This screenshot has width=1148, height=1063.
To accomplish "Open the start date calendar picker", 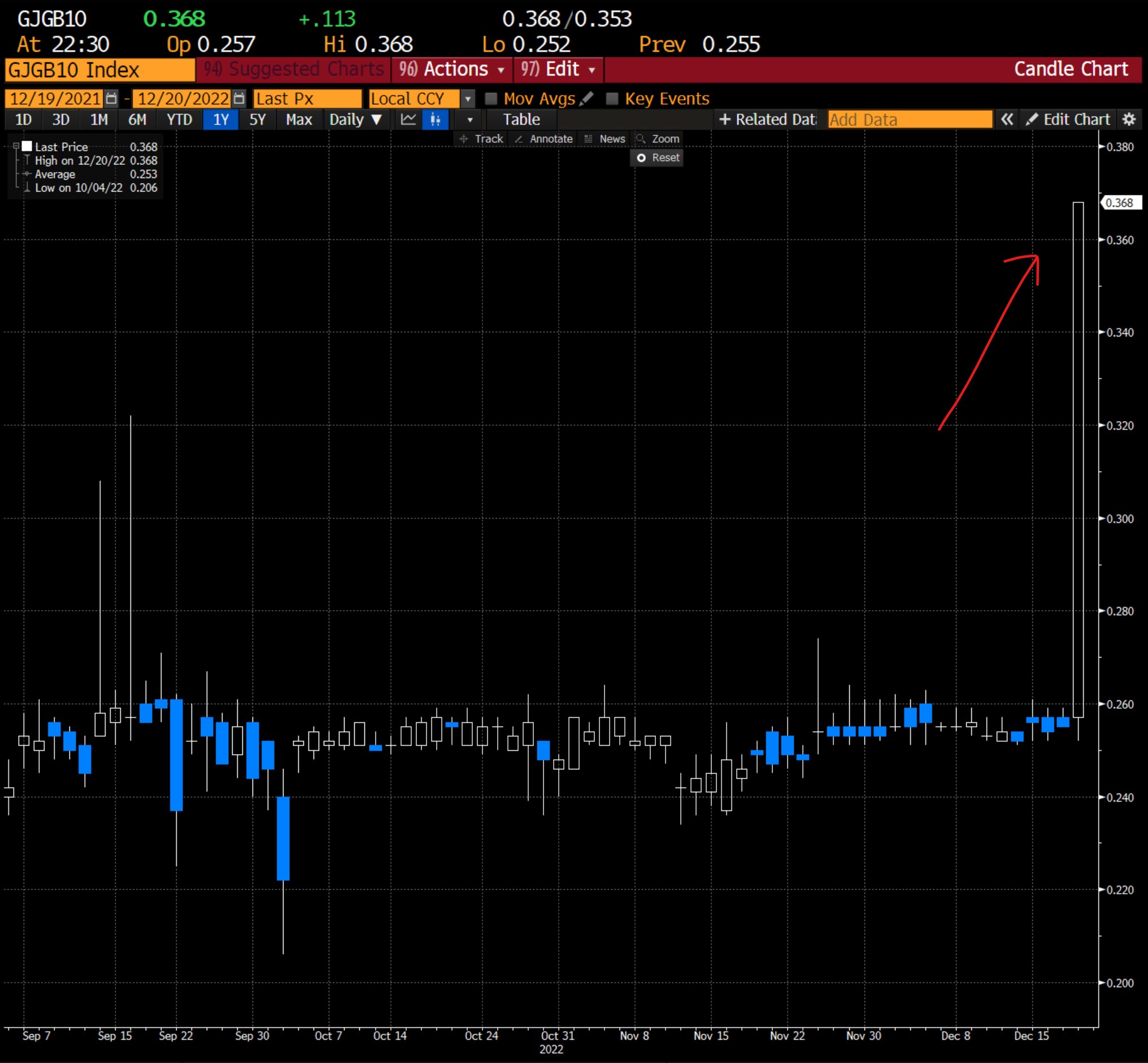I will tap(112, 98).
